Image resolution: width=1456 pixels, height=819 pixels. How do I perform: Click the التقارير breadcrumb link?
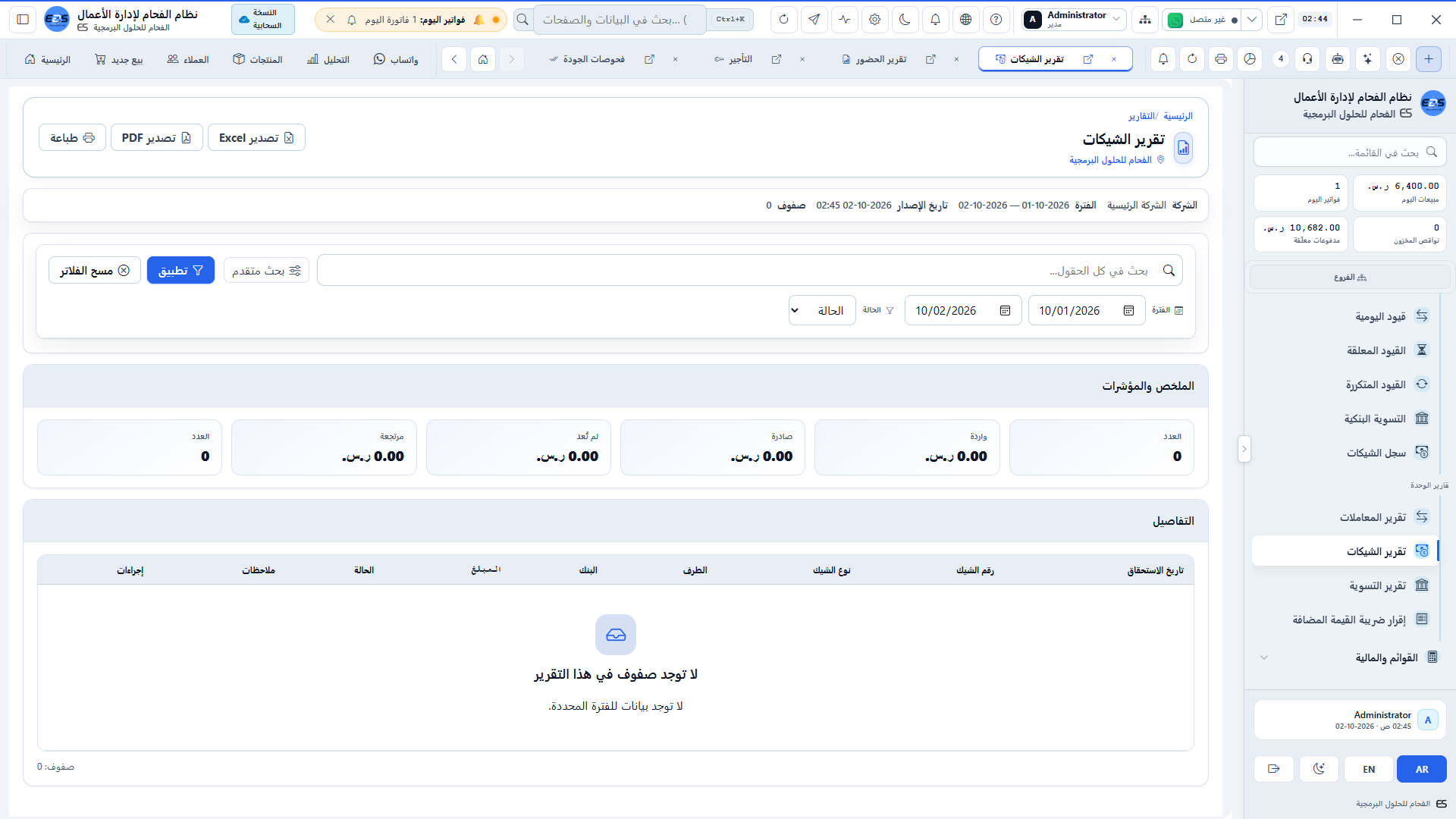click(1141, 116)
